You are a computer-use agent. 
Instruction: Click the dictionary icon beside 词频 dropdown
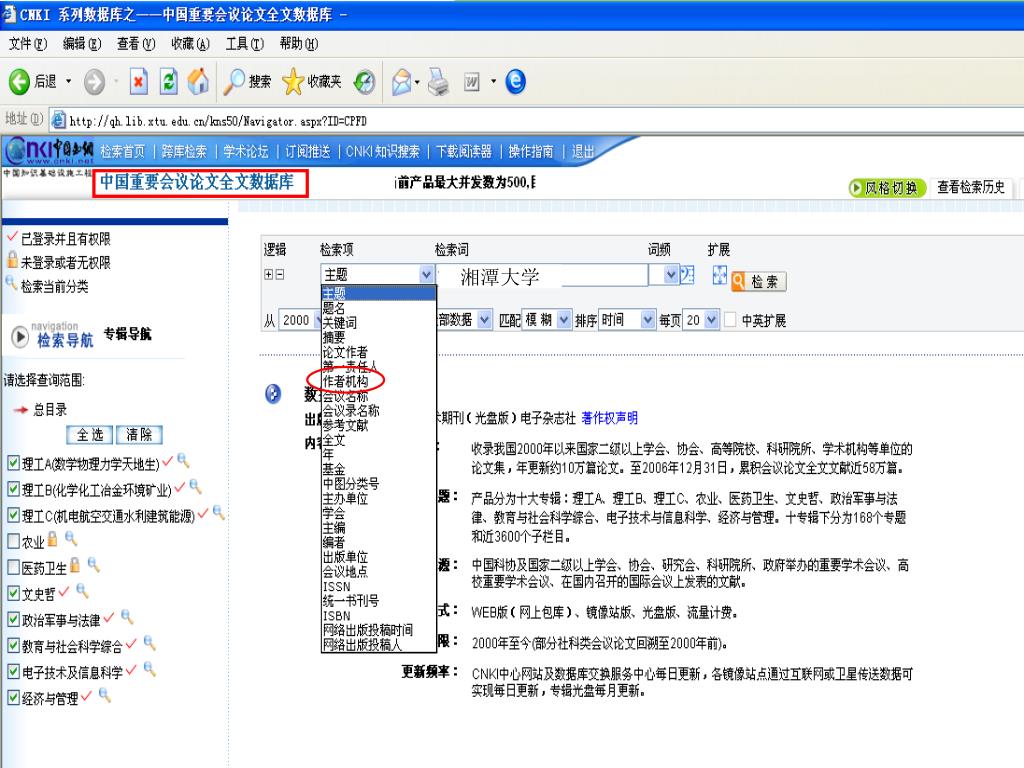point(687,275)
